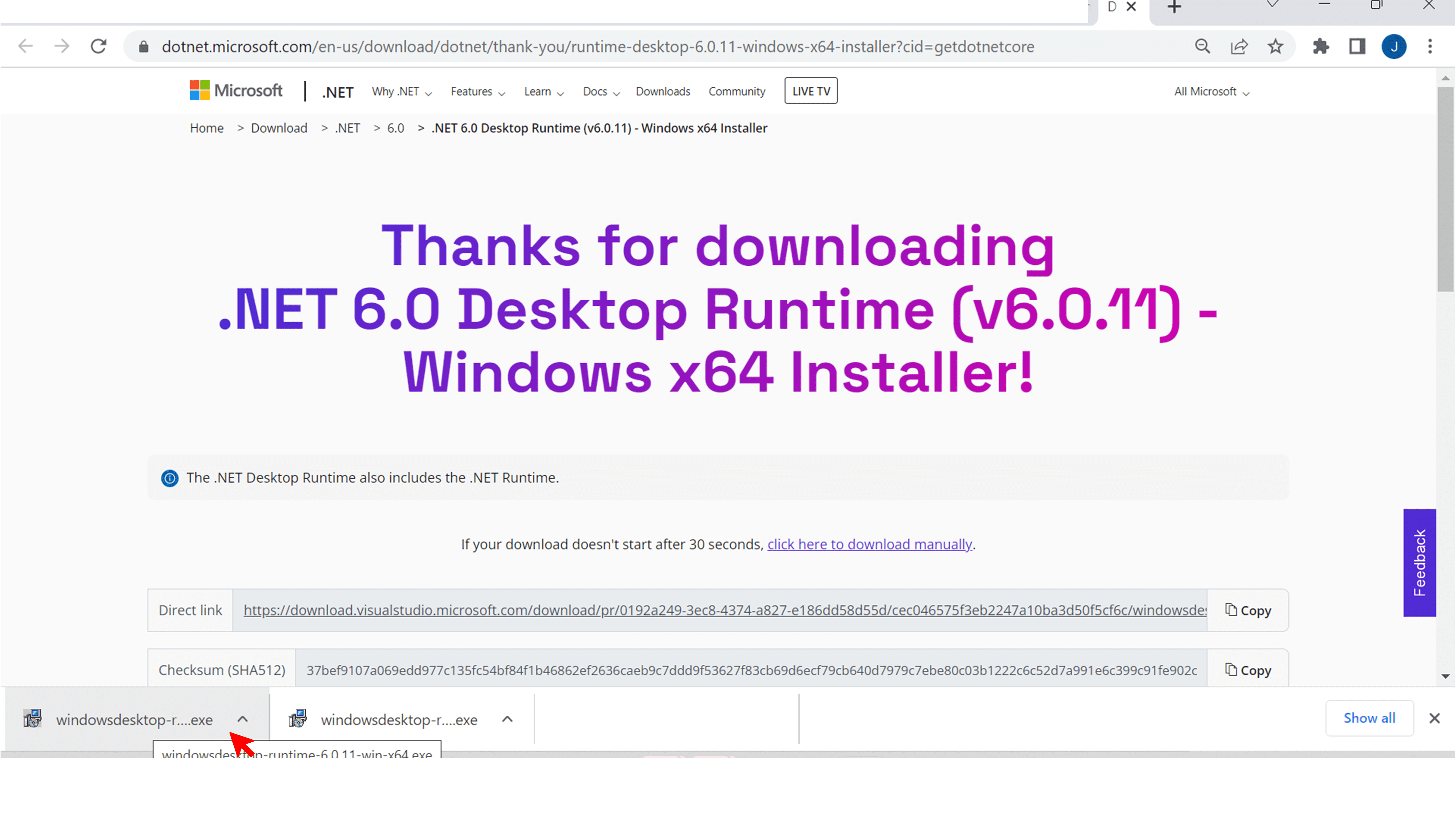Image resolution: width=1456 pixels, height=821 pixels.
Task: Click the address bar URL
Action: click(x=598, y=46)
